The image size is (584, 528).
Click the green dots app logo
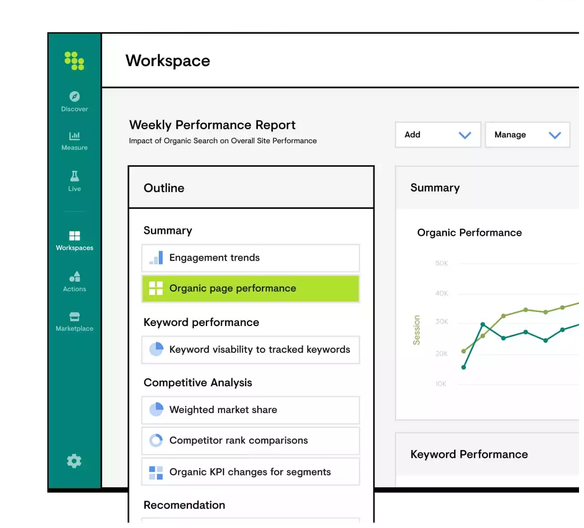(x=74, y=61)
